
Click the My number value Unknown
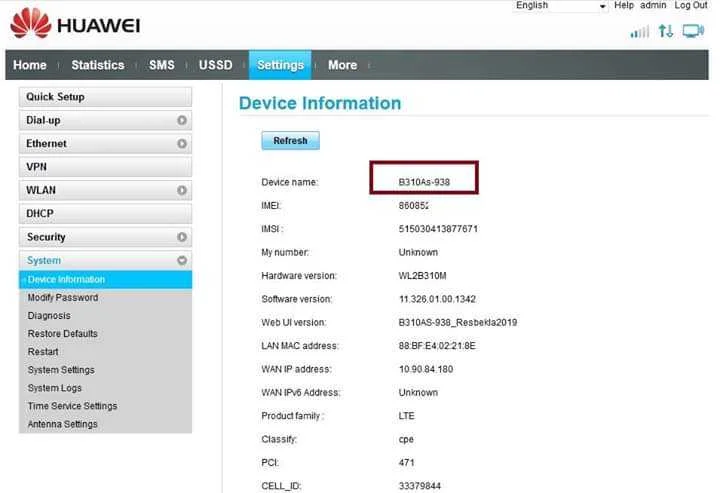click(418, 252)
